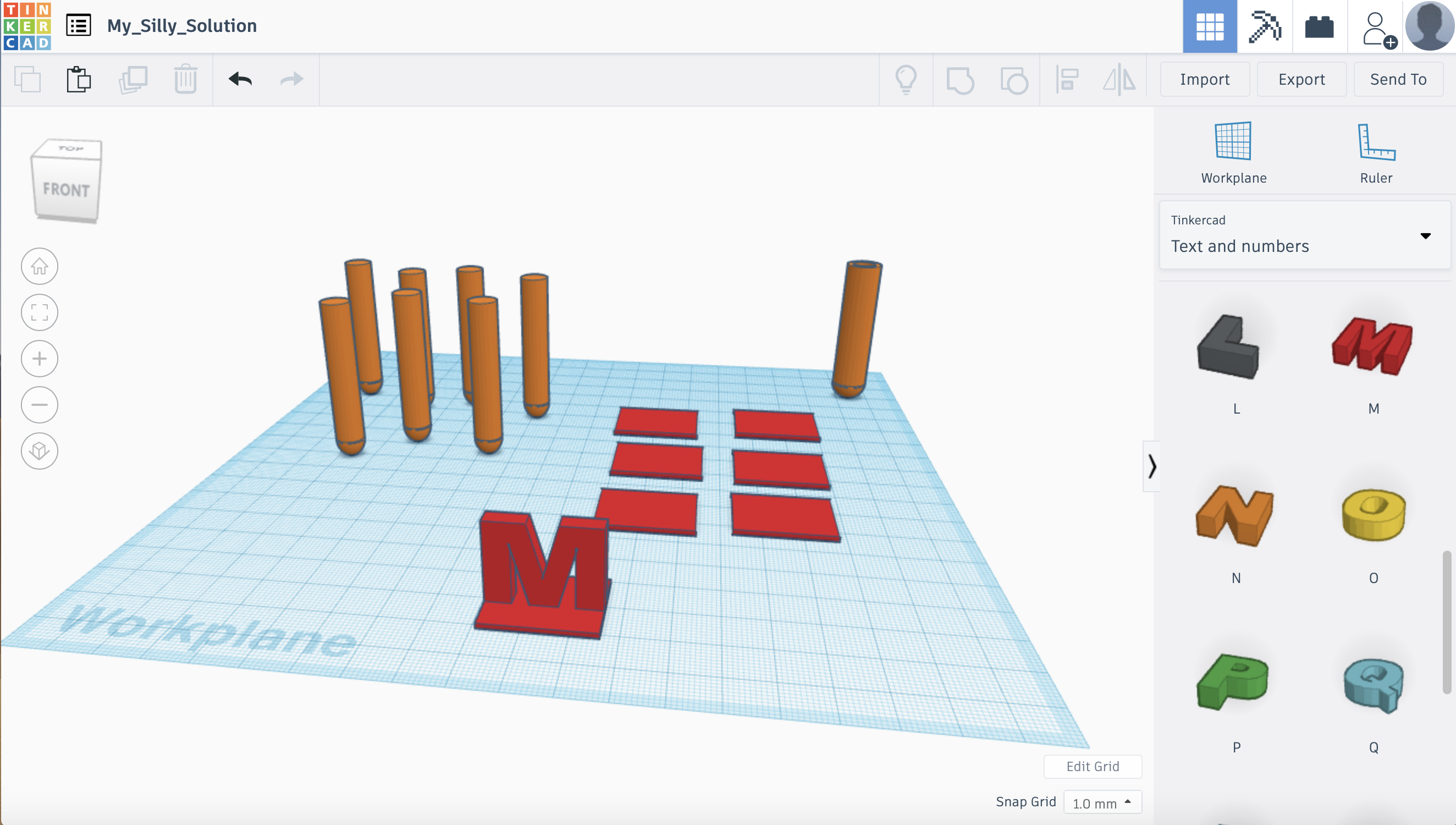The height and width of the screenshot is (825, 1456).
Task: Toggle perspective/orthographic view cube icon
Action: coord(40,451)
